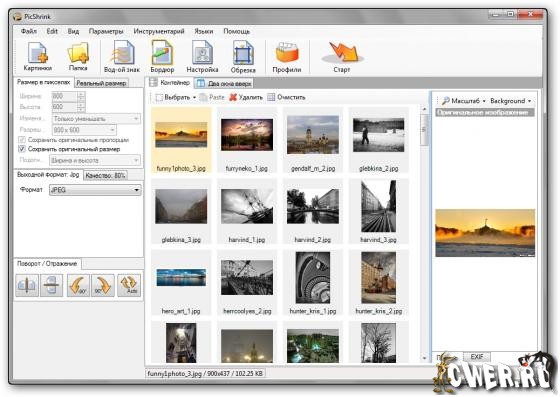The height and width of the screenshot is (397, 560).
Task: Rotate image 90 degrees left
Action: (x=79, y=285)
